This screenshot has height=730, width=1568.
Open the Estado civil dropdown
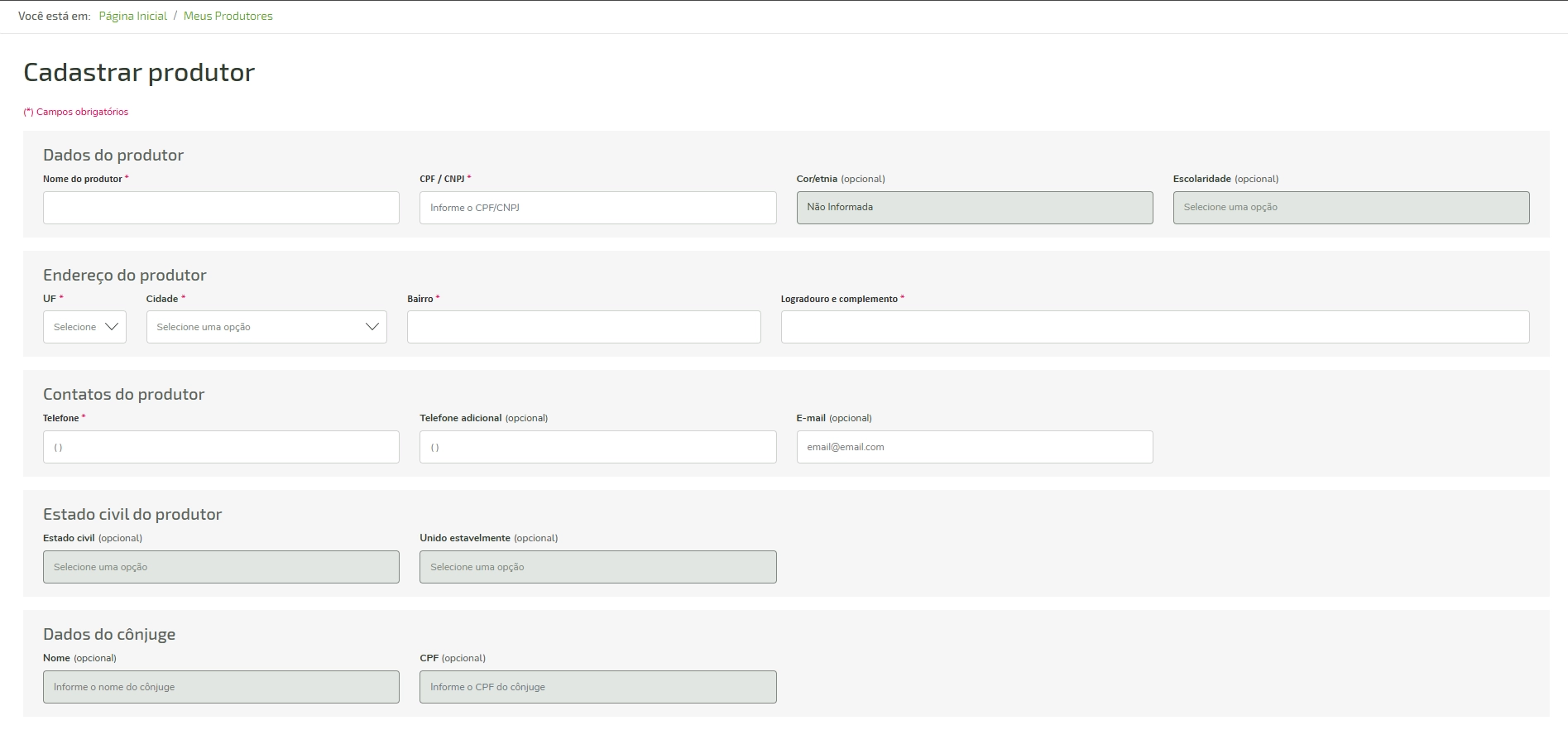pos(221,567)
